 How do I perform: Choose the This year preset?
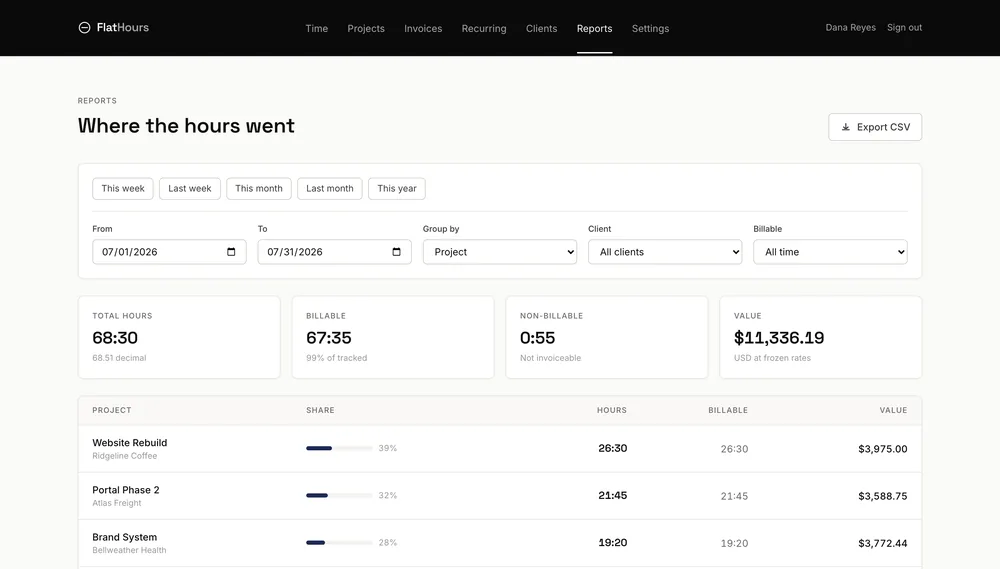397,188
